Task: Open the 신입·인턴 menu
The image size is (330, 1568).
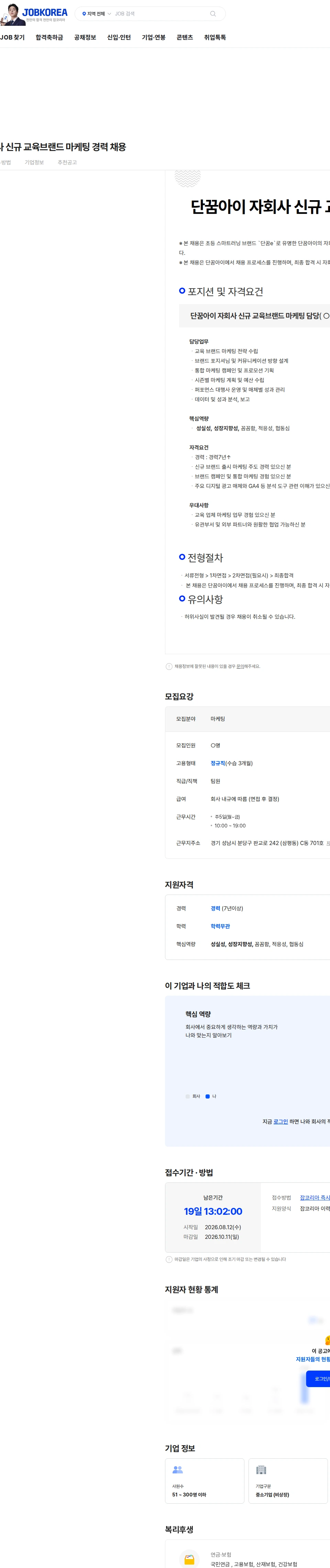Action: (x=119, y=38)
